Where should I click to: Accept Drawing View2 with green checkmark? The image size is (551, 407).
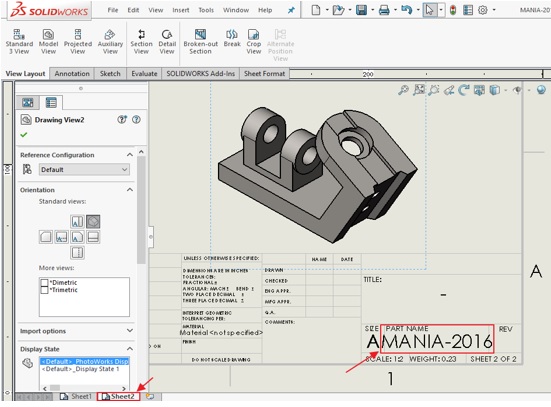[24, 135]
